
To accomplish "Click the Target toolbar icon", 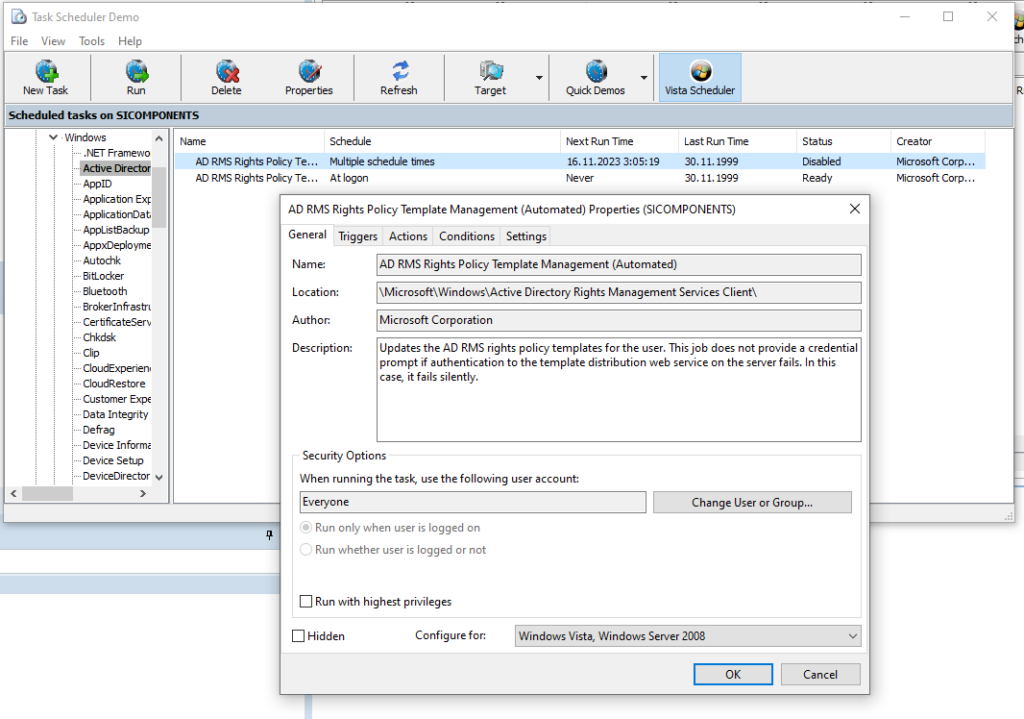I will coord(490,77).
